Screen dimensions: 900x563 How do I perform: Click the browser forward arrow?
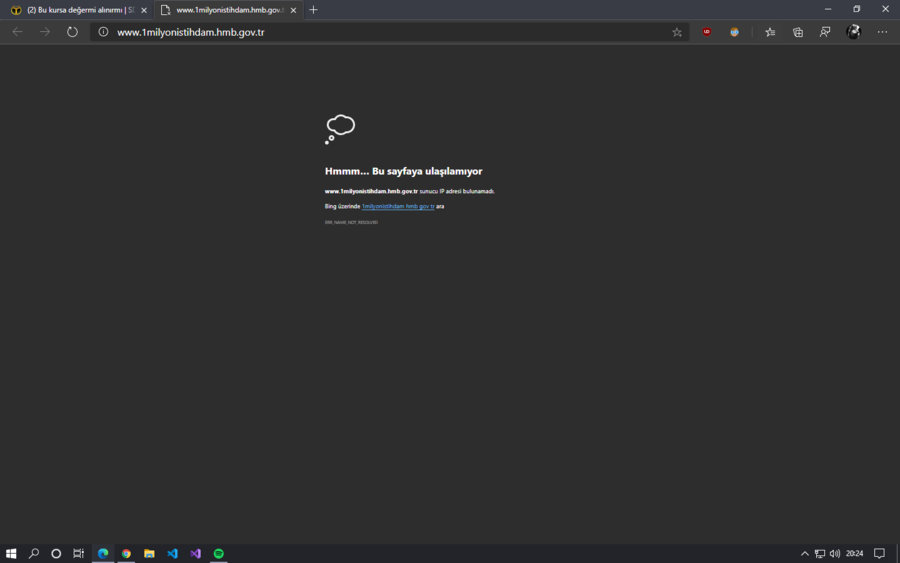coord(45,32)
